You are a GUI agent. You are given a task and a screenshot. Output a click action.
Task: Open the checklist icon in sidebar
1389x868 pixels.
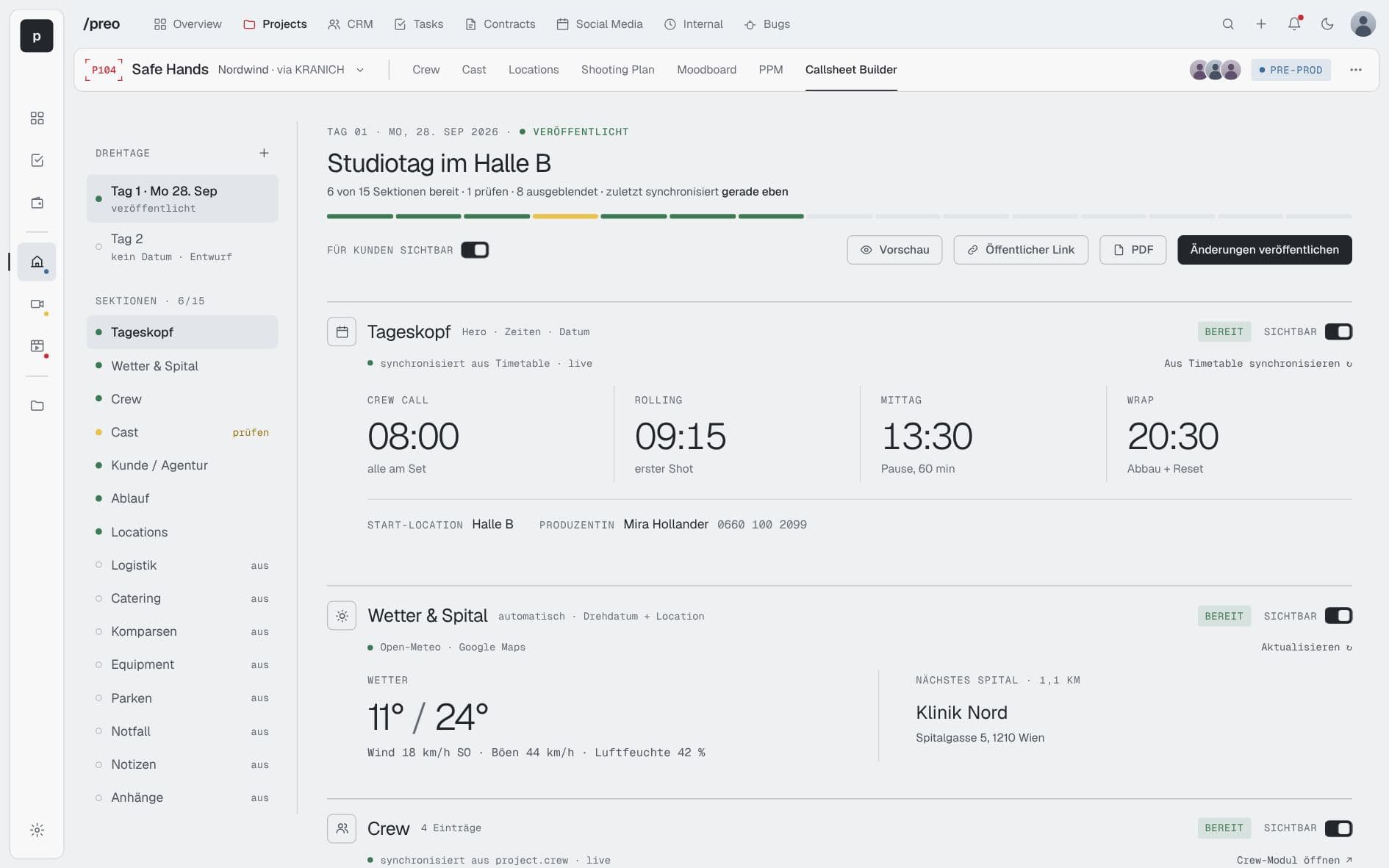pos(37,160)
